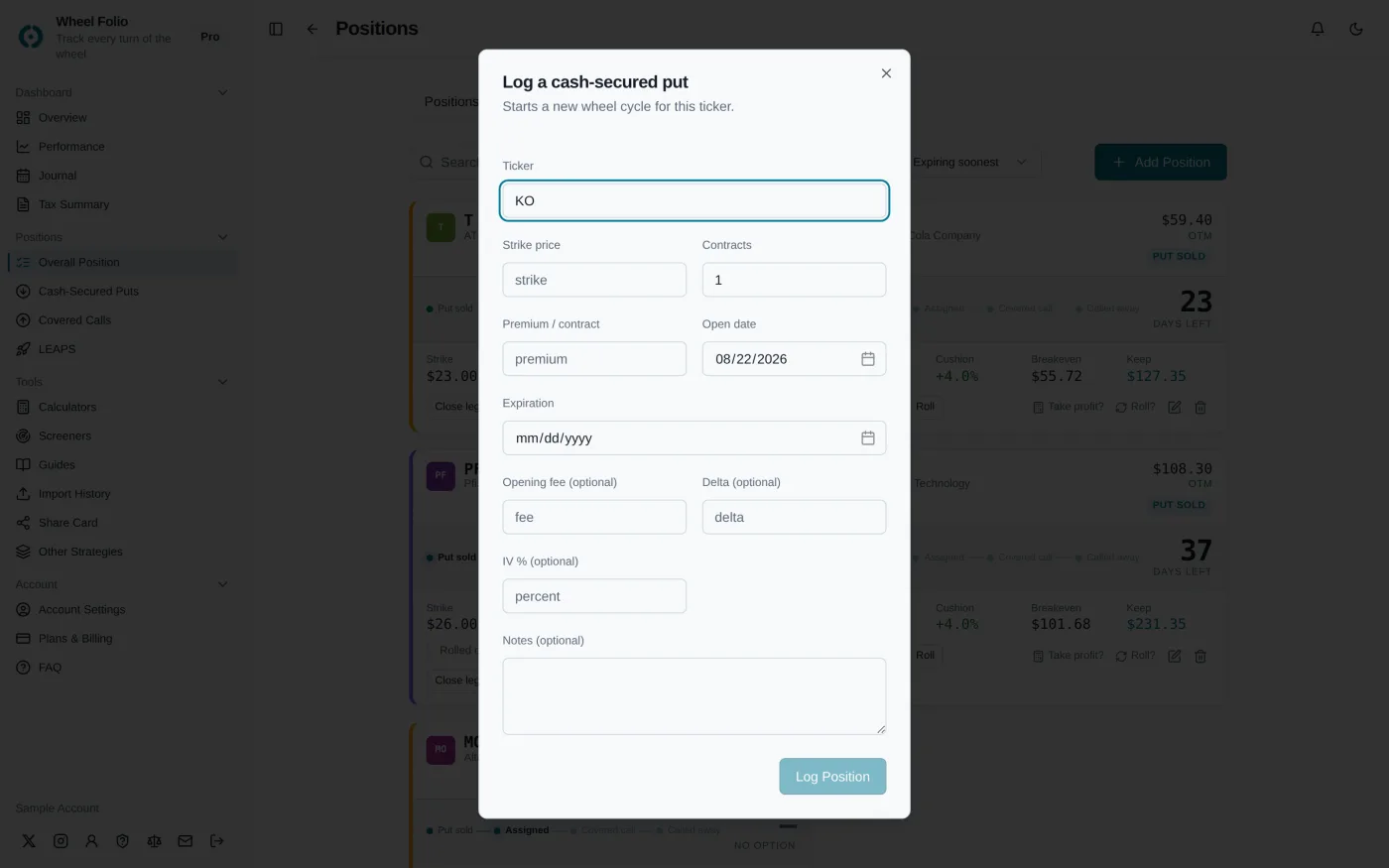This screenshot has width=1389, height=868.
Task: Open calendar picker in Open date field
Action: (867, 359)
